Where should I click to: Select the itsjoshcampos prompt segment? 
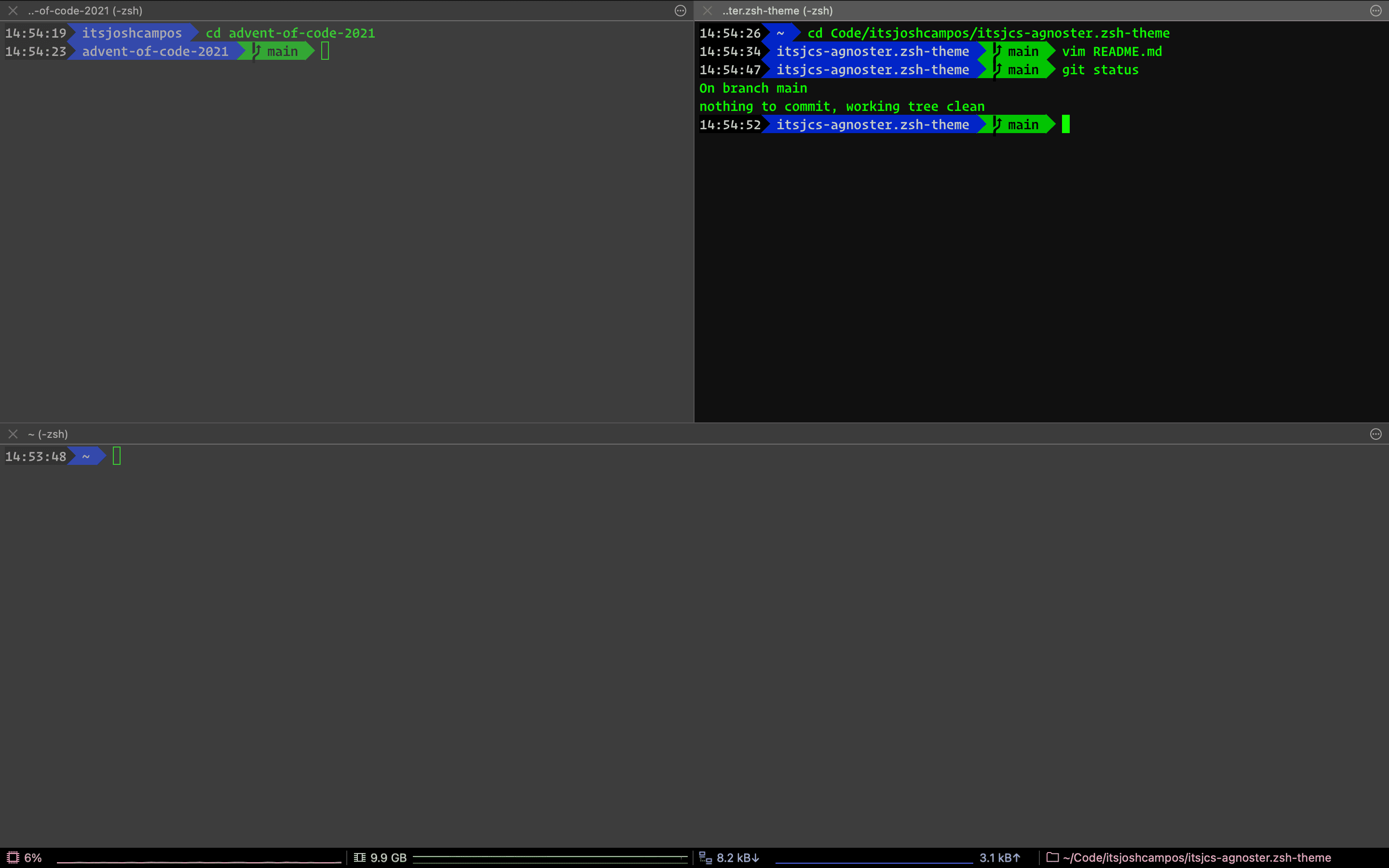132,33
